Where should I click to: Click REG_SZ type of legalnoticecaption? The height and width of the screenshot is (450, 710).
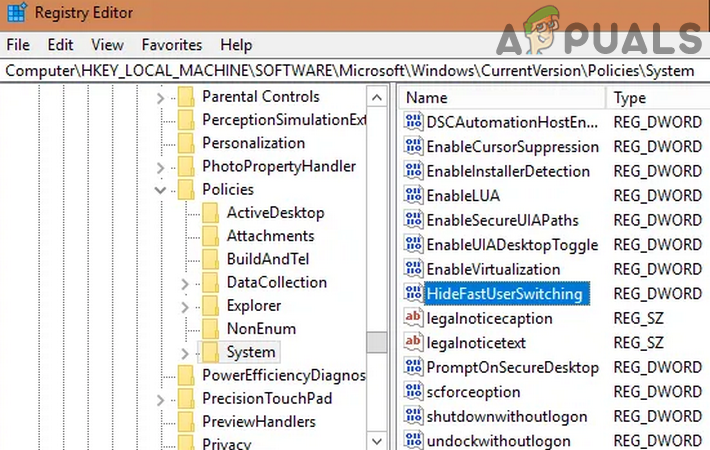(x=638, y=318)
